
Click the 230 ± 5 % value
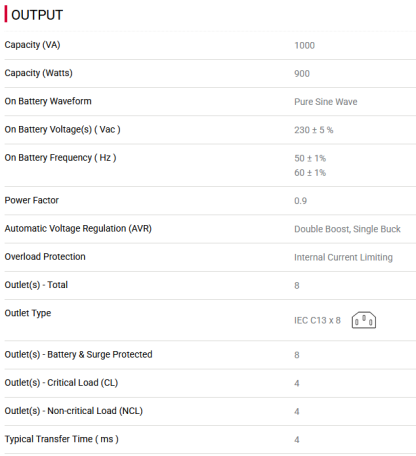314,130
